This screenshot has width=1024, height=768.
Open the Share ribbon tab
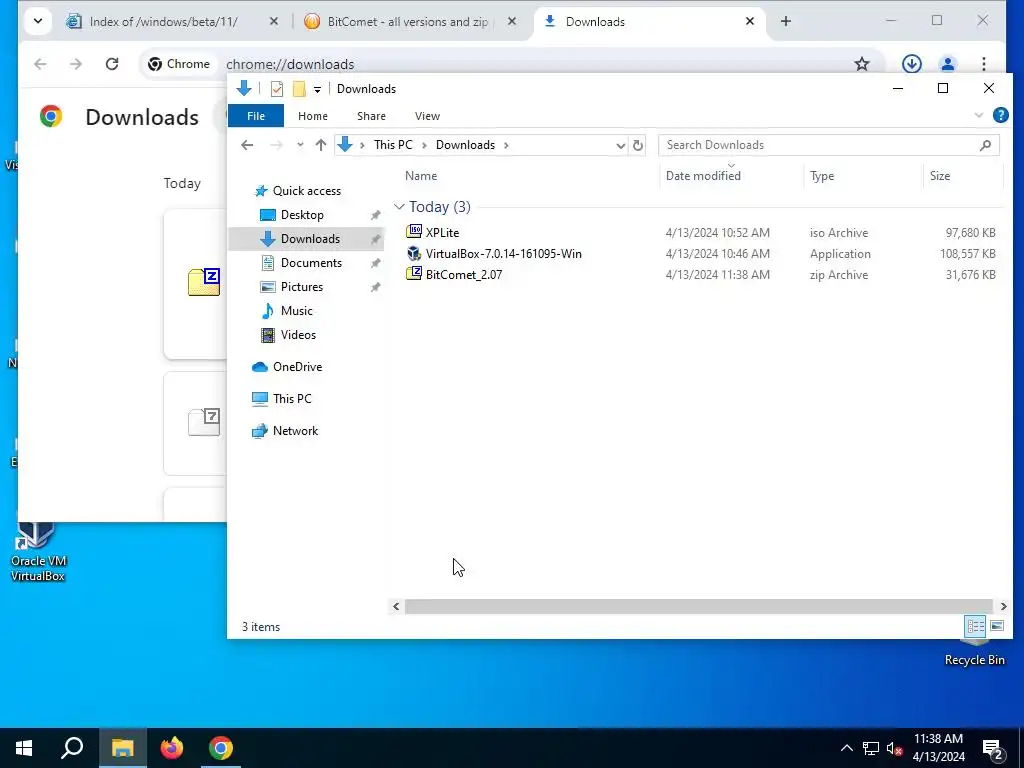click(x=371, y=116)
